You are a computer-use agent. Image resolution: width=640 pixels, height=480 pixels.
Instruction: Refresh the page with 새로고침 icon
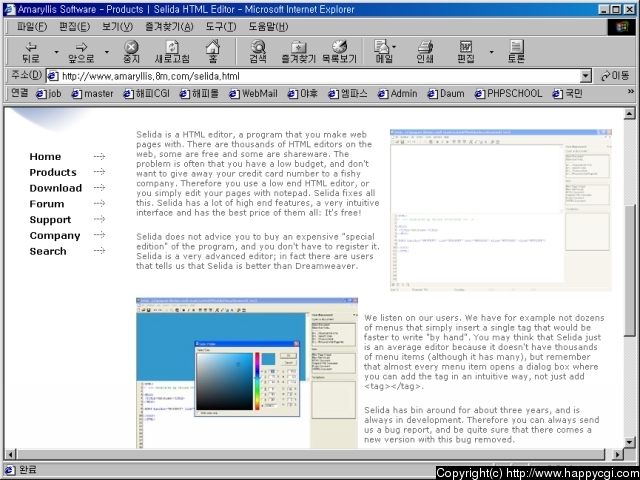[172, 52]
